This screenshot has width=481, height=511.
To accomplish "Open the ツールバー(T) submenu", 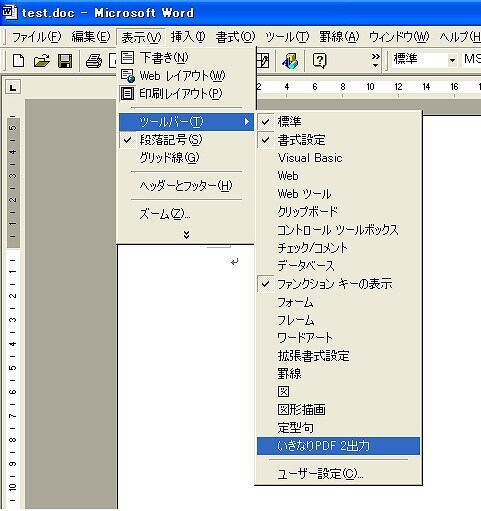I will click(x=186, y=122).
